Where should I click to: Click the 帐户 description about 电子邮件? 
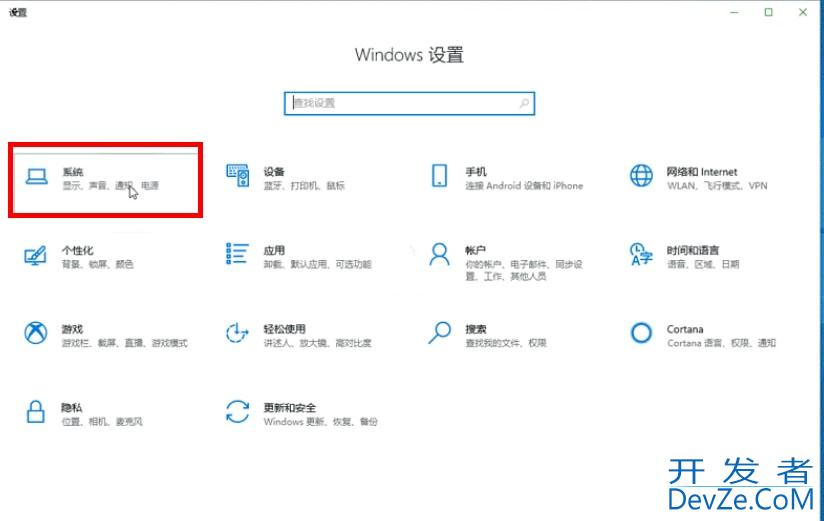point(524,270)
